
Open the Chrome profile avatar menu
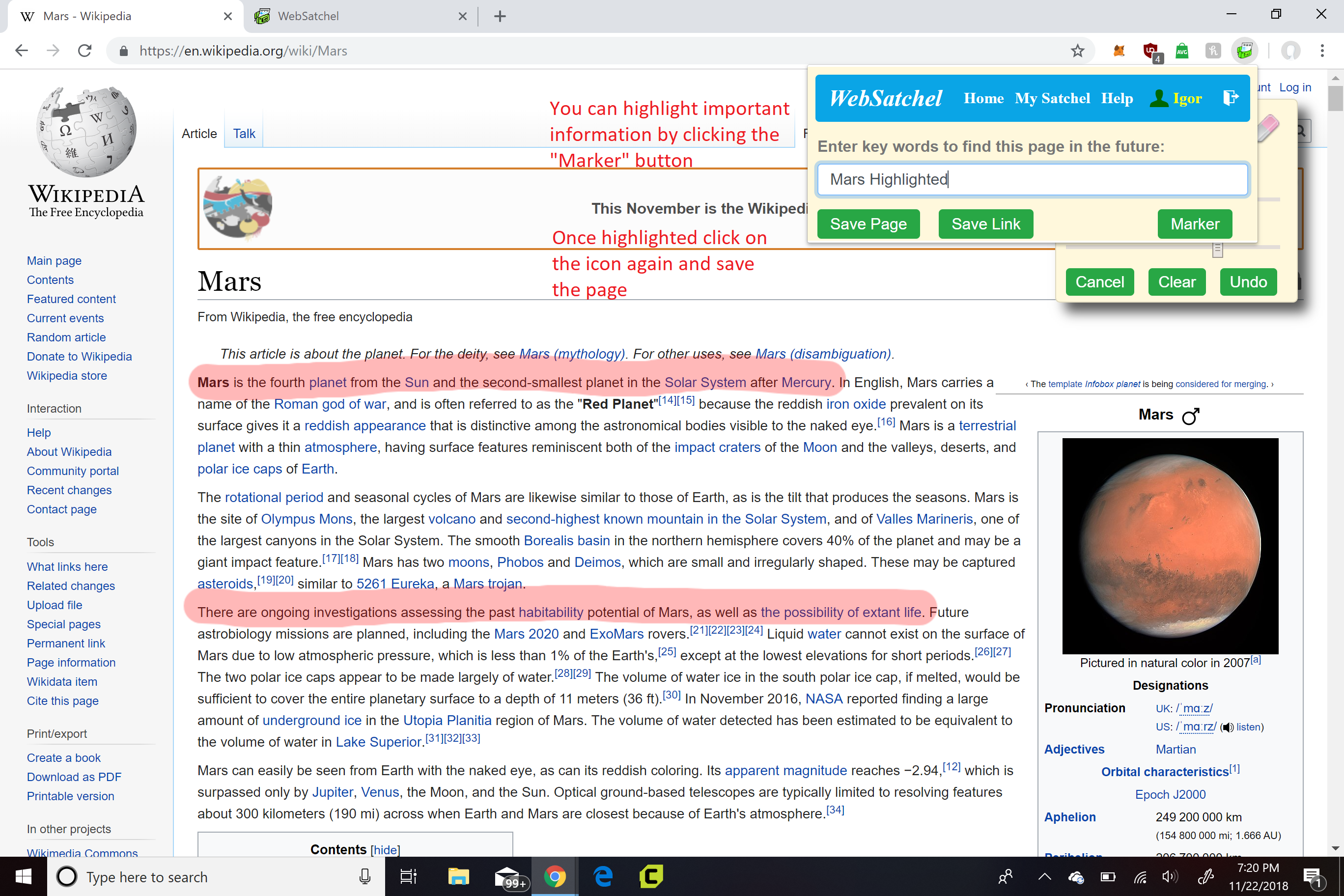[x=1290, y=51]
